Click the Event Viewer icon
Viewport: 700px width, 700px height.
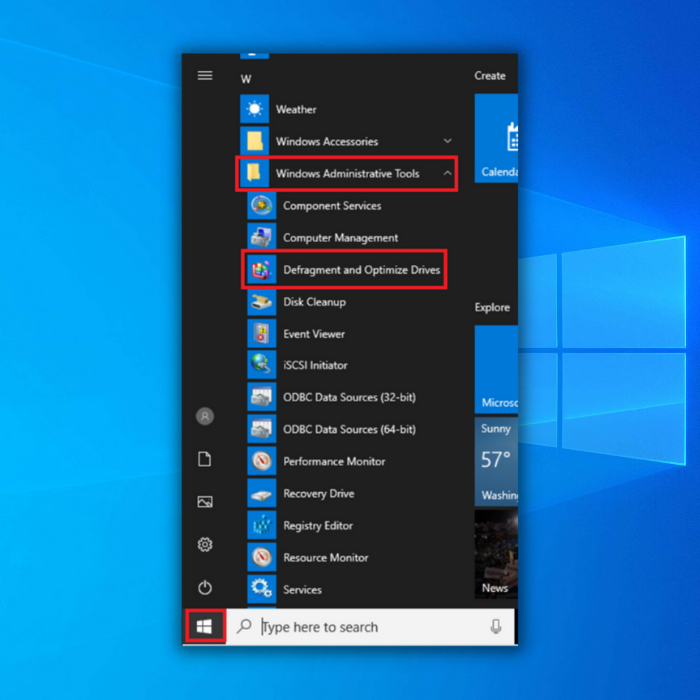pyautogui.click(x=262, y=334)
